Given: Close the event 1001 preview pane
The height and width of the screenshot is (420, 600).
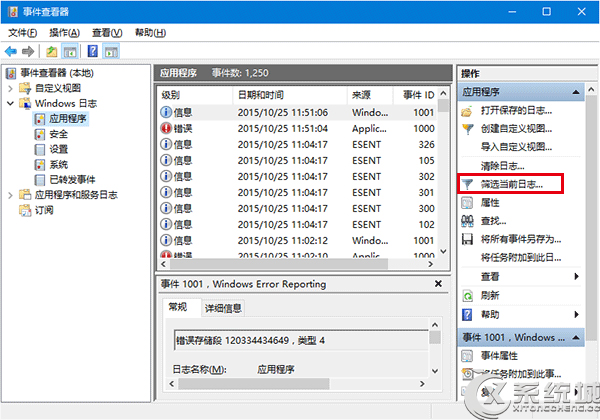Looking at the screenshot, I should (439, 284).
